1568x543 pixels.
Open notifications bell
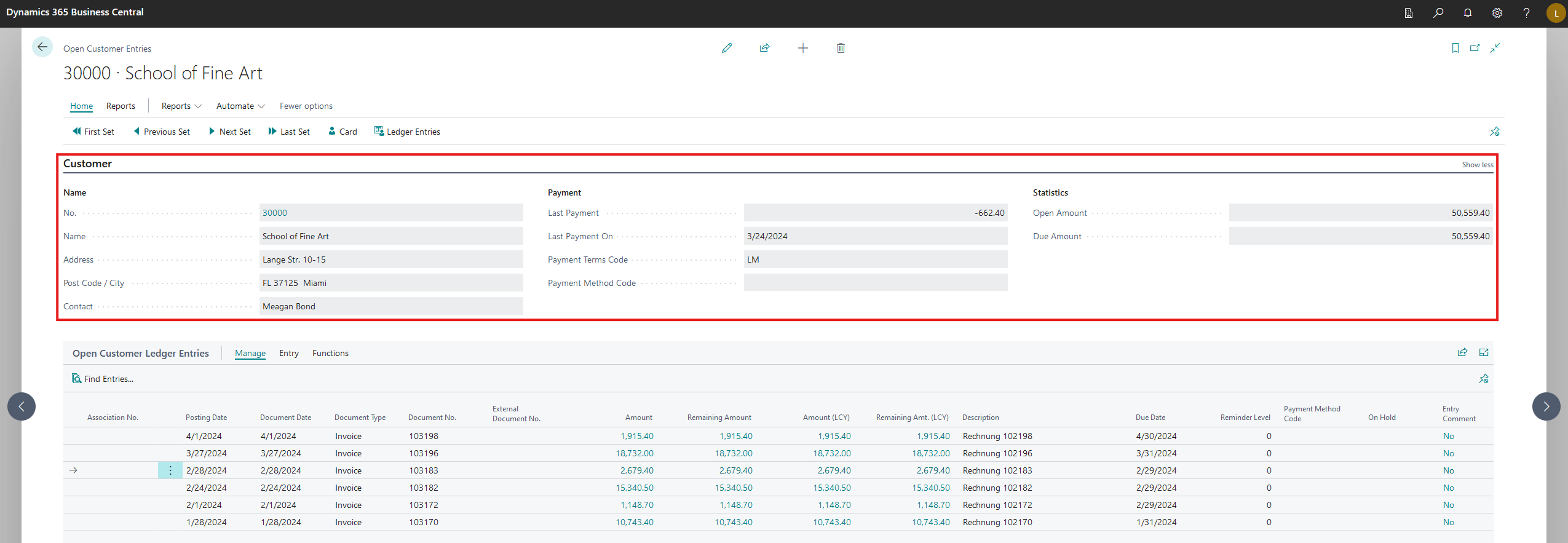[x=1467, y=13]
